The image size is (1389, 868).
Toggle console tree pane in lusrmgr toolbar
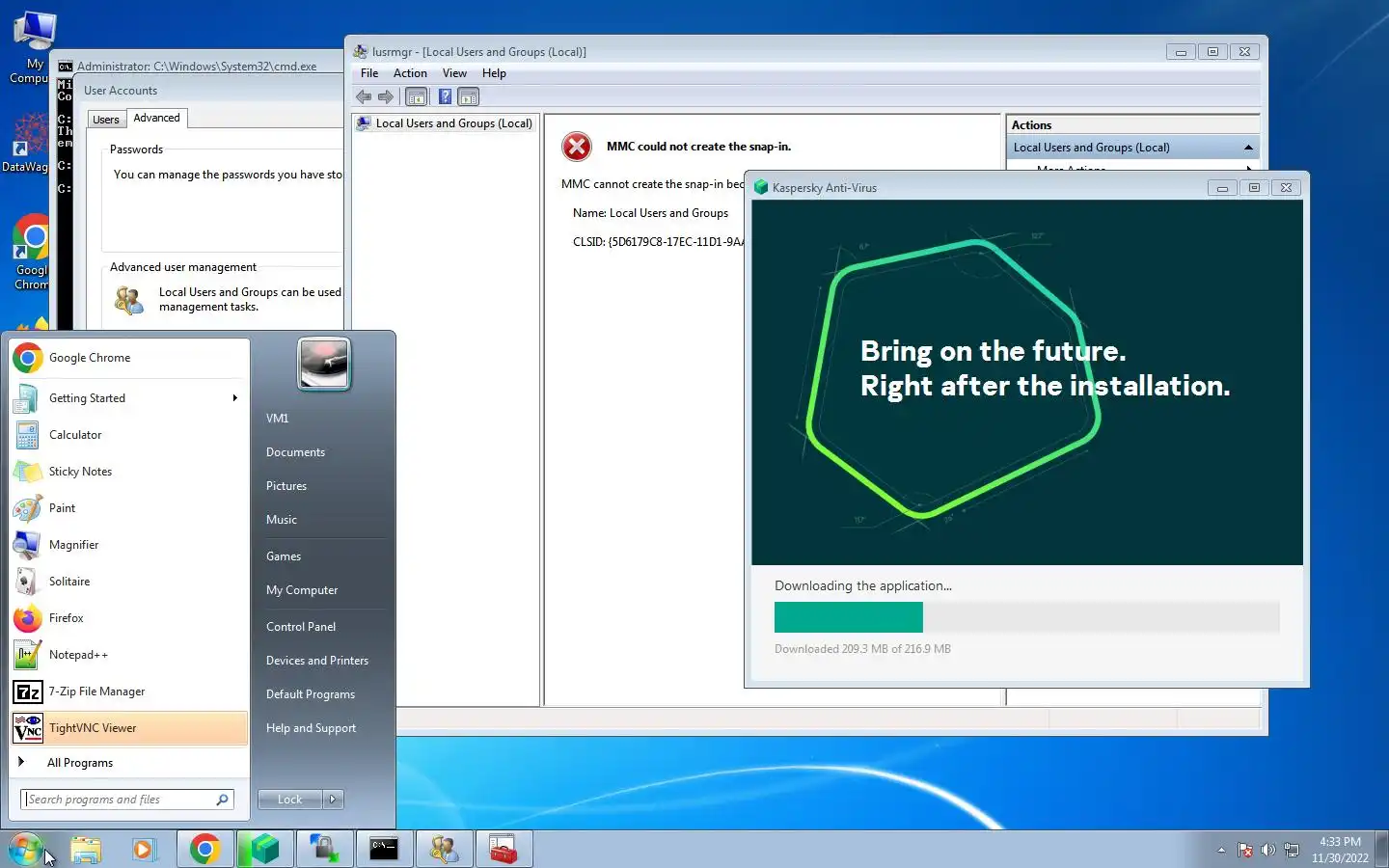[x=416, y=96]
